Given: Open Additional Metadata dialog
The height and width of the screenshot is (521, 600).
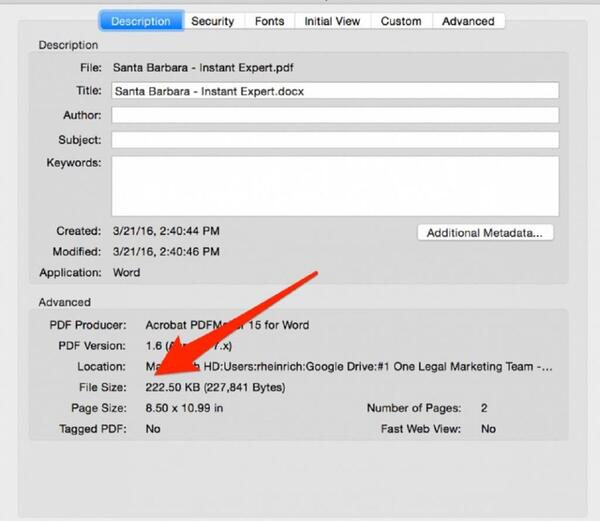Looking at the screenshot, I should coord(485,233).
